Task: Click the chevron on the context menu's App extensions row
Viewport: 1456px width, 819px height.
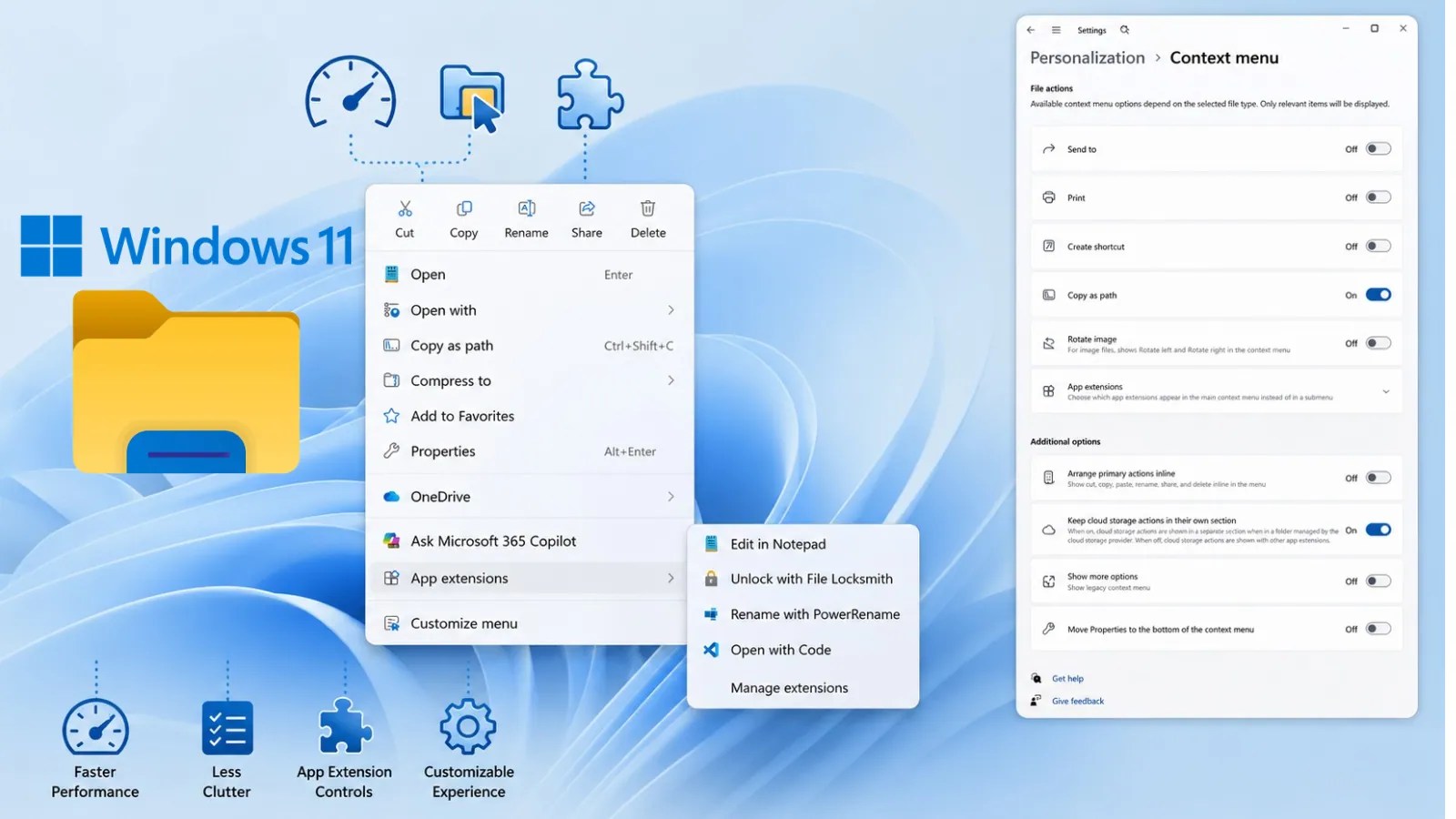Action: tap(671, 579)
